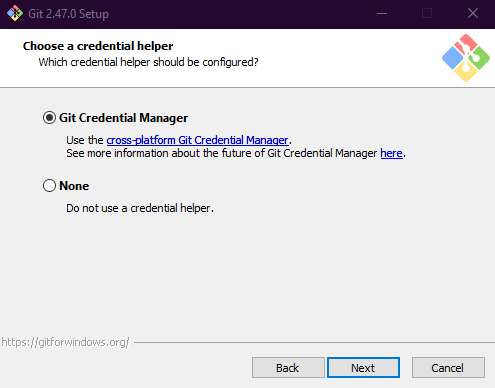Click the large Git logo in header
495x388 pixels.
coord(466,58)
